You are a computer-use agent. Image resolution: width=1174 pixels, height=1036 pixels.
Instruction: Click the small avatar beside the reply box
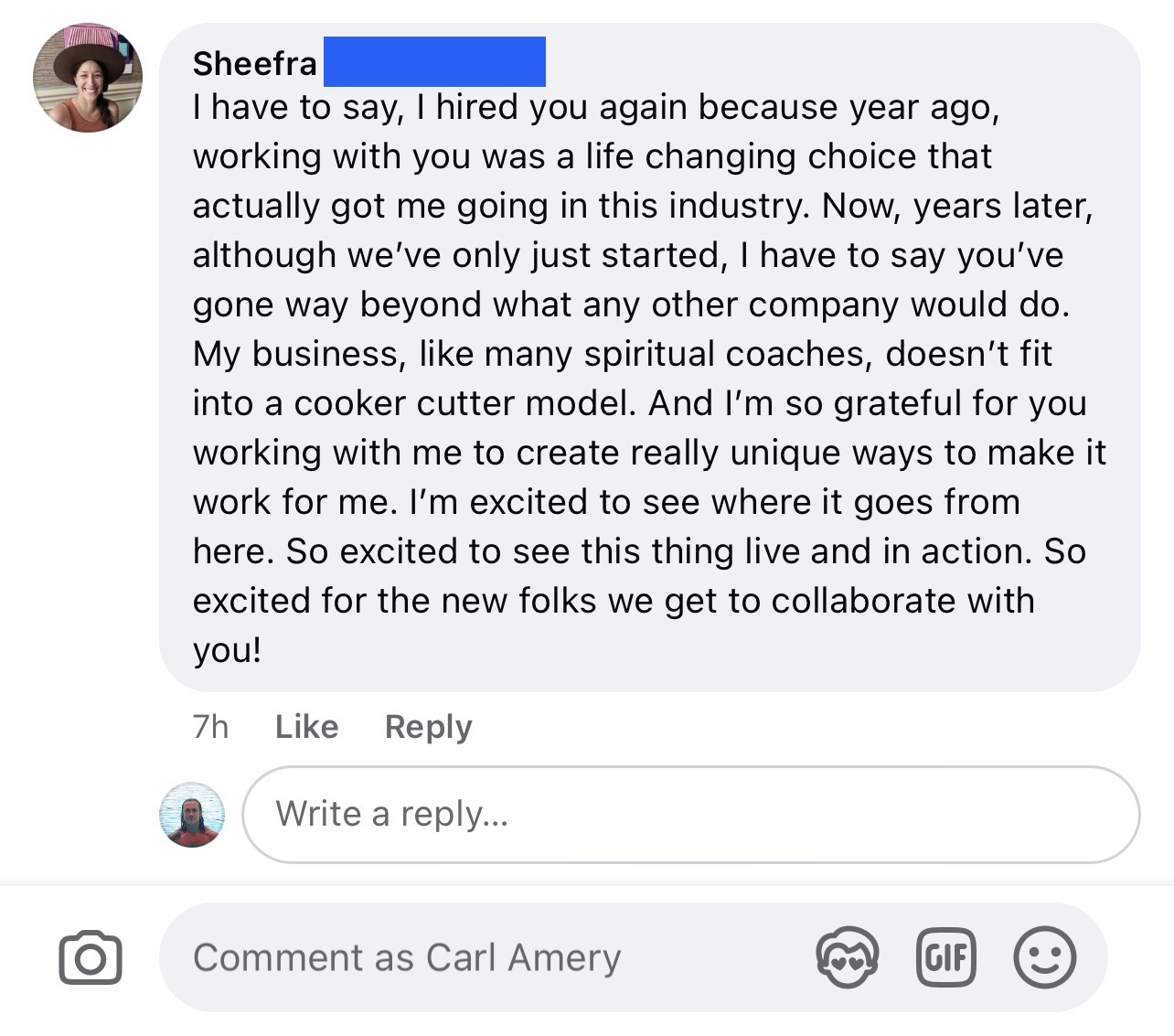tap(192, 814)
